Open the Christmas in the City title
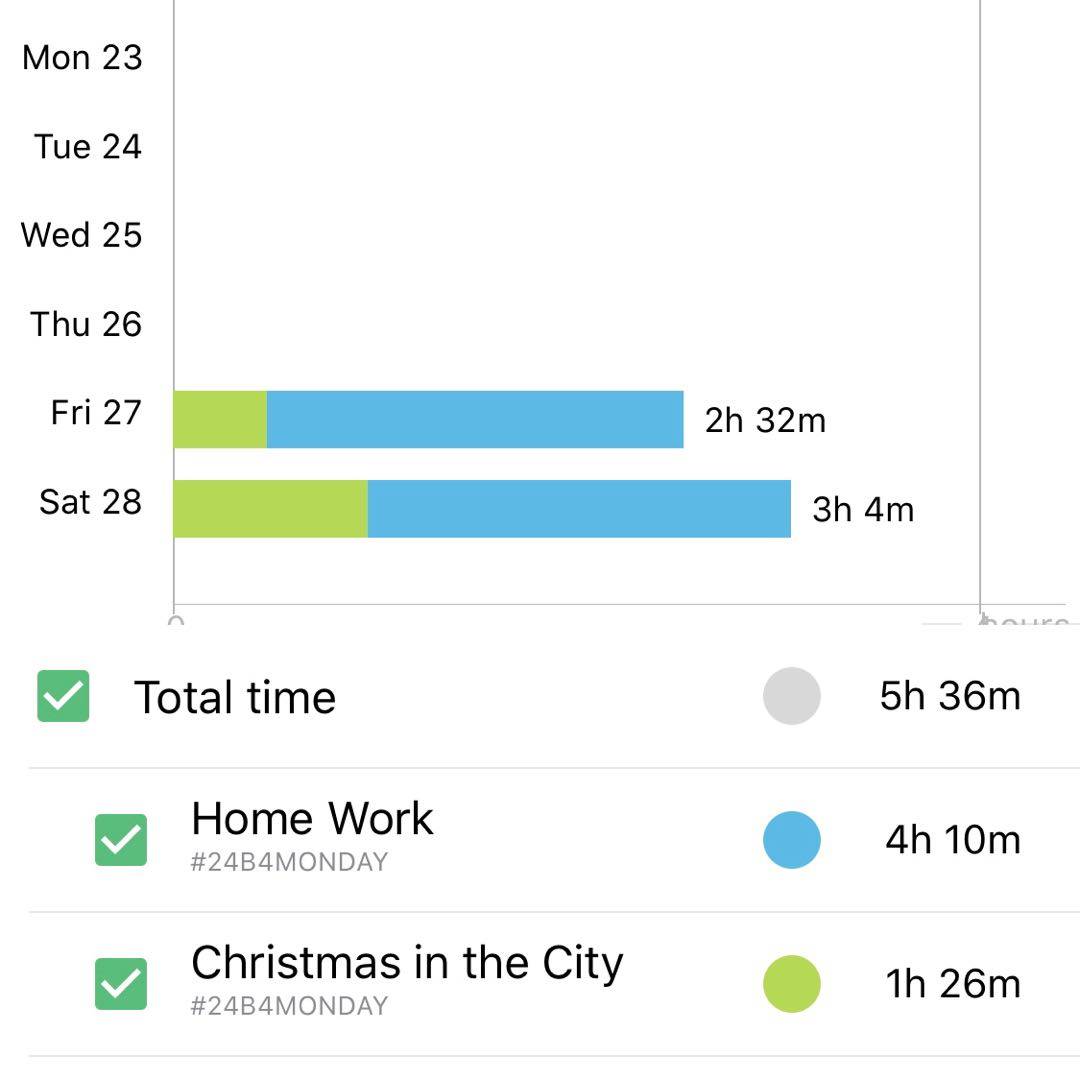The height and width of the screenshot is (1080, 1080). click(x=407, y=963)
